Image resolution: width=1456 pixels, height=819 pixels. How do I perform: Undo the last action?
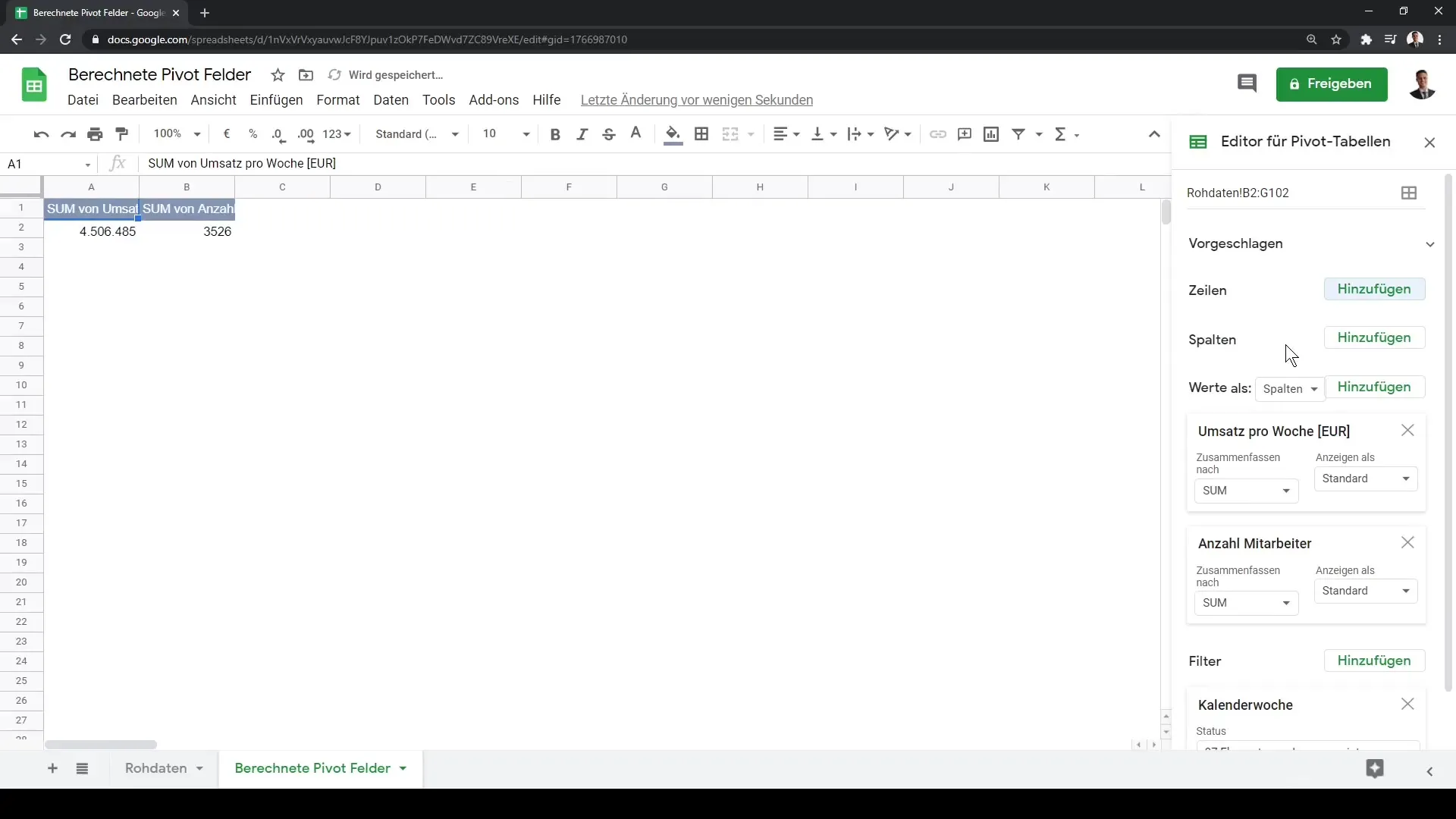(x=41, y=134)
